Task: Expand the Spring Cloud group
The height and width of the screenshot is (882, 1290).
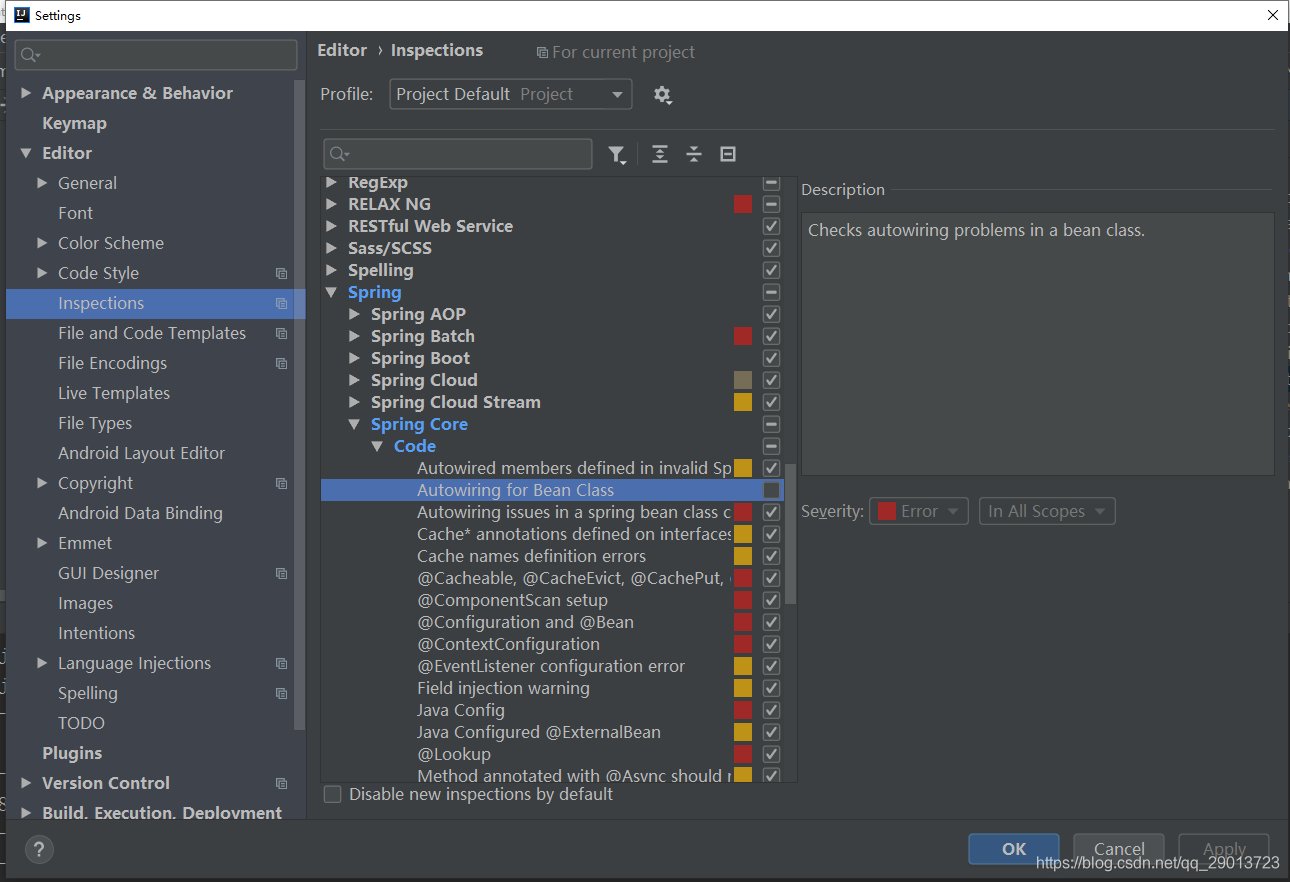Action: tap(354, 380)
